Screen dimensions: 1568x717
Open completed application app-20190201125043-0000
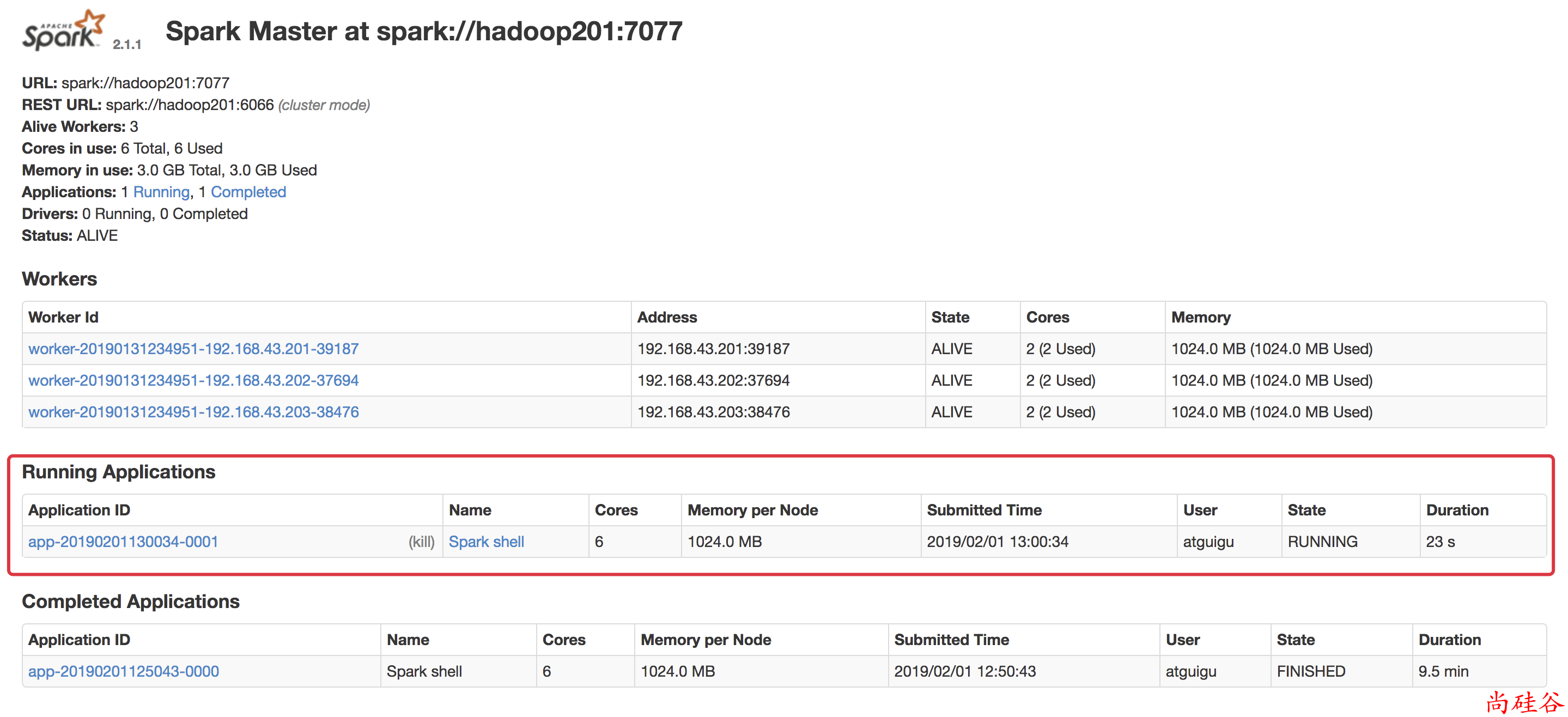[x=123, y=671]
